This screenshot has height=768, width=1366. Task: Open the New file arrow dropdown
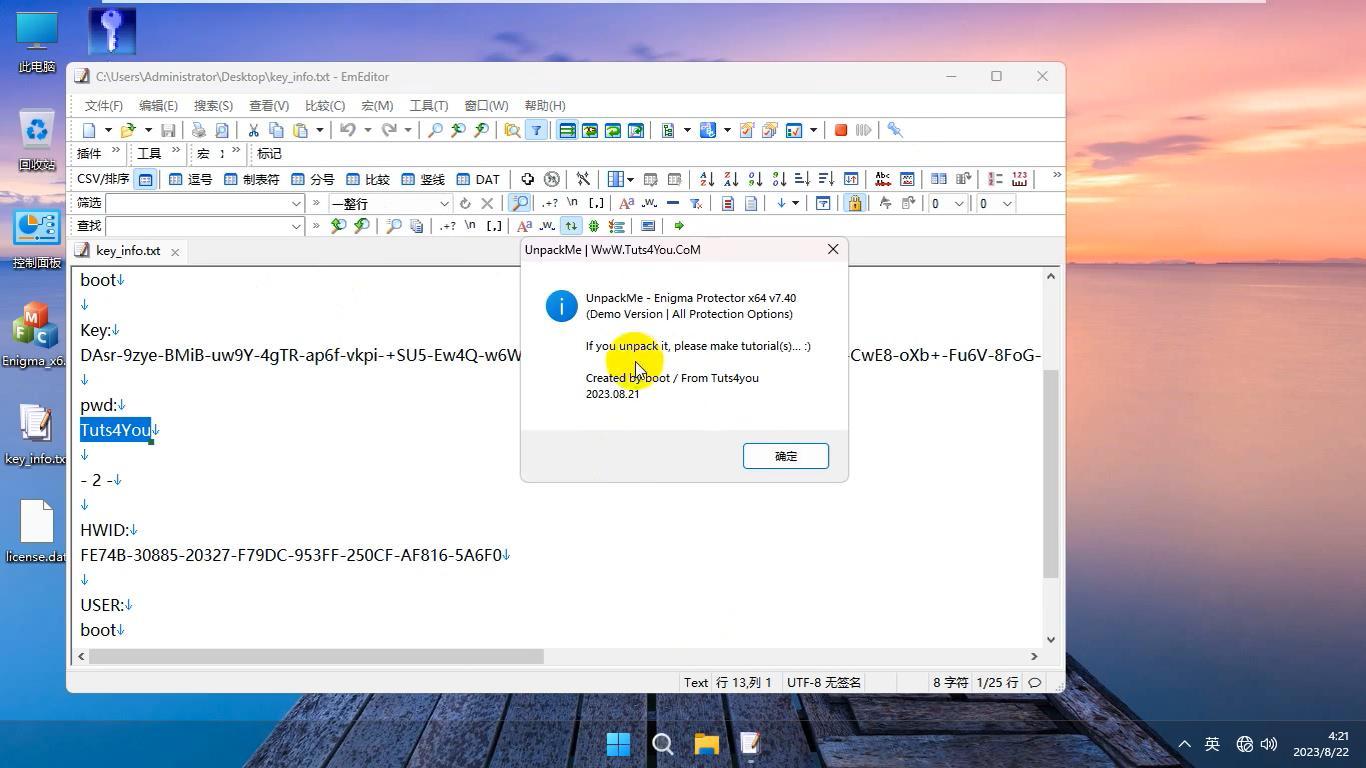tap(108, 130)
